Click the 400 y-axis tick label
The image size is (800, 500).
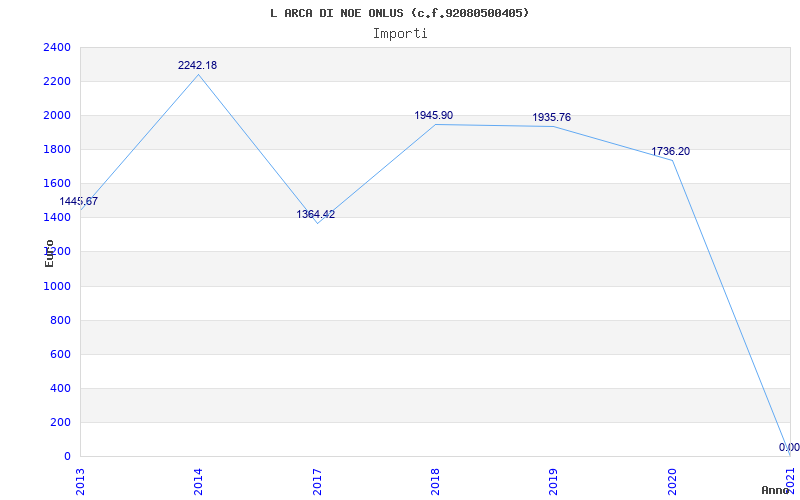(x=61, y=388)
